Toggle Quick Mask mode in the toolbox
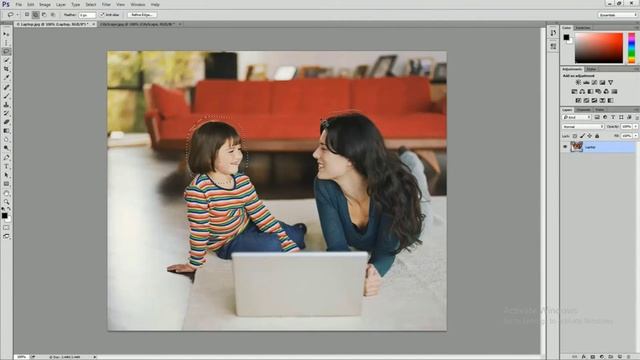The image size is (640, 360). (x=6, y=228)
